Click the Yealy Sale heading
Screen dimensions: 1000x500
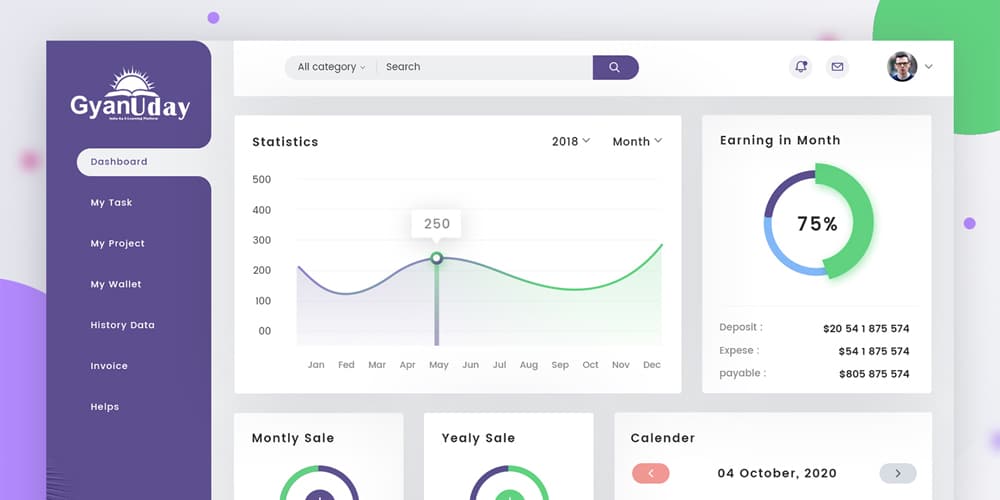pyautogui.click(x=478, y=438)
